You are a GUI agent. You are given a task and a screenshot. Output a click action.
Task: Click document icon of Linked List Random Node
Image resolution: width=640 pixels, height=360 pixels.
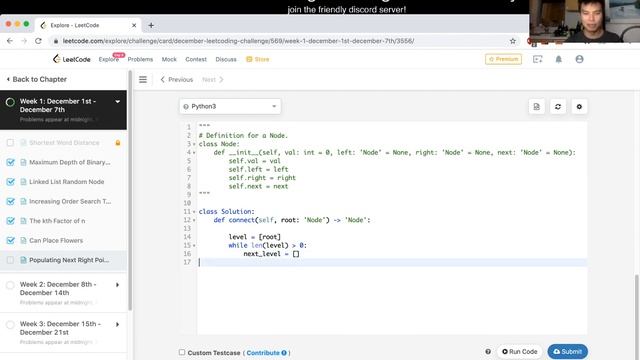point(23,182)
